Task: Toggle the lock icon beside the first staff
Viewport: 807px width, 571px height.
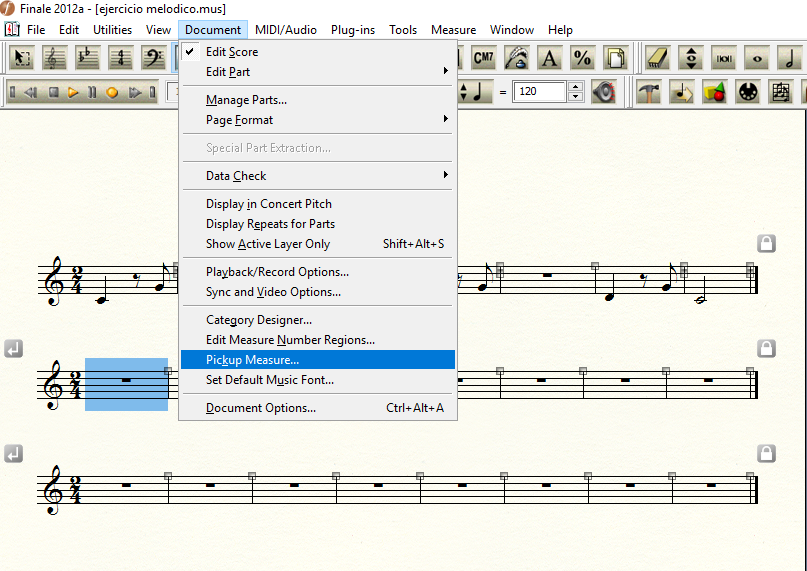Action: point(766,243)
